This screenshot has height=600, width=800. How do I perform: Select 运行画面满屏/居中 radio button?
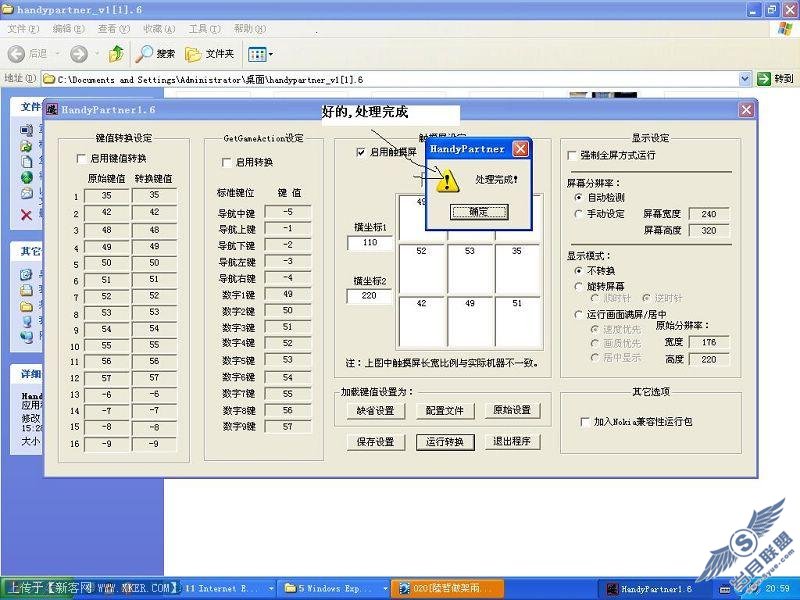click(x=578, y=314)
